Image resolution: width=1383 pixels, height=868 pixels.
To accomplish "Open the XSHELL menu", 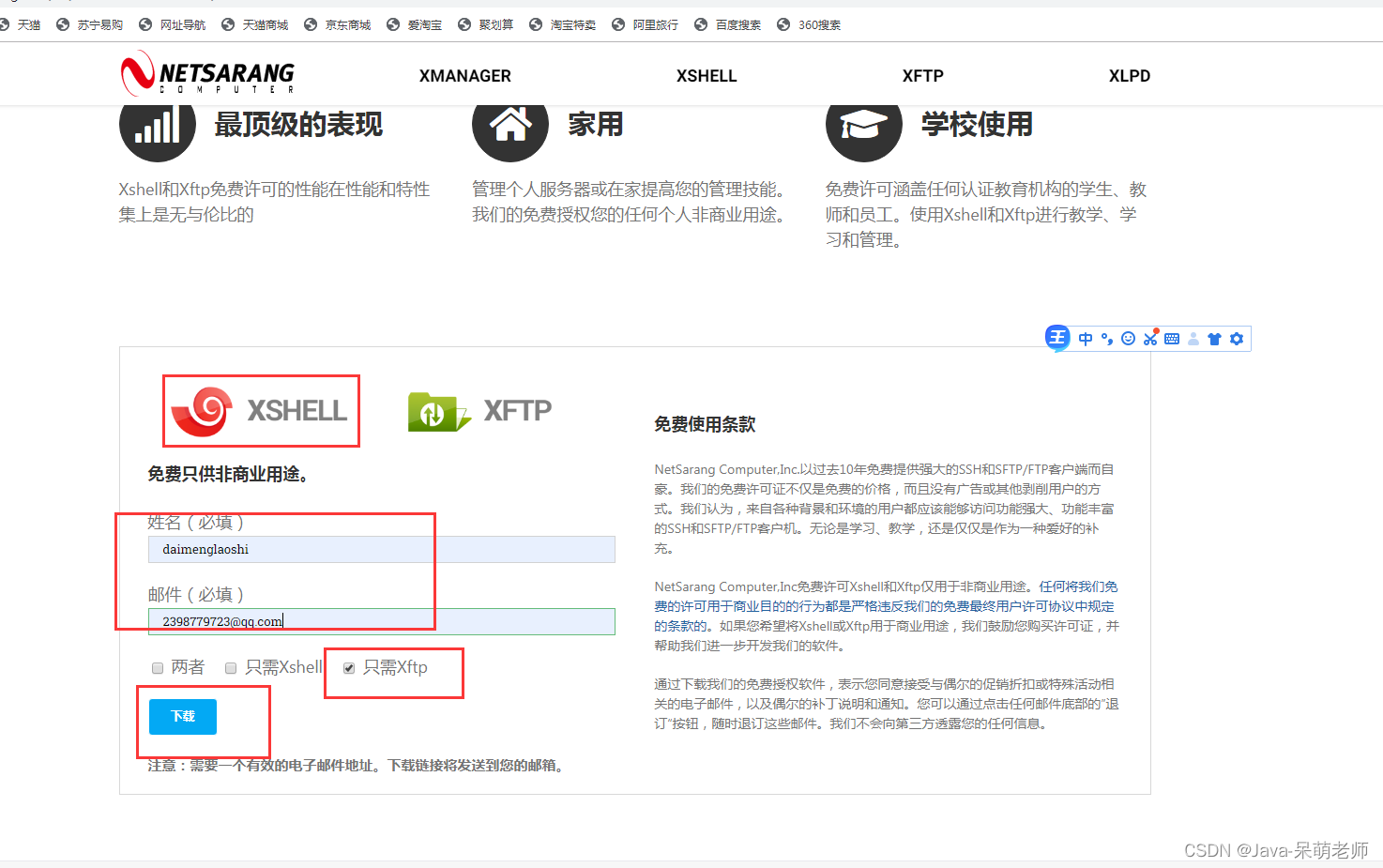I will point(707,76).
